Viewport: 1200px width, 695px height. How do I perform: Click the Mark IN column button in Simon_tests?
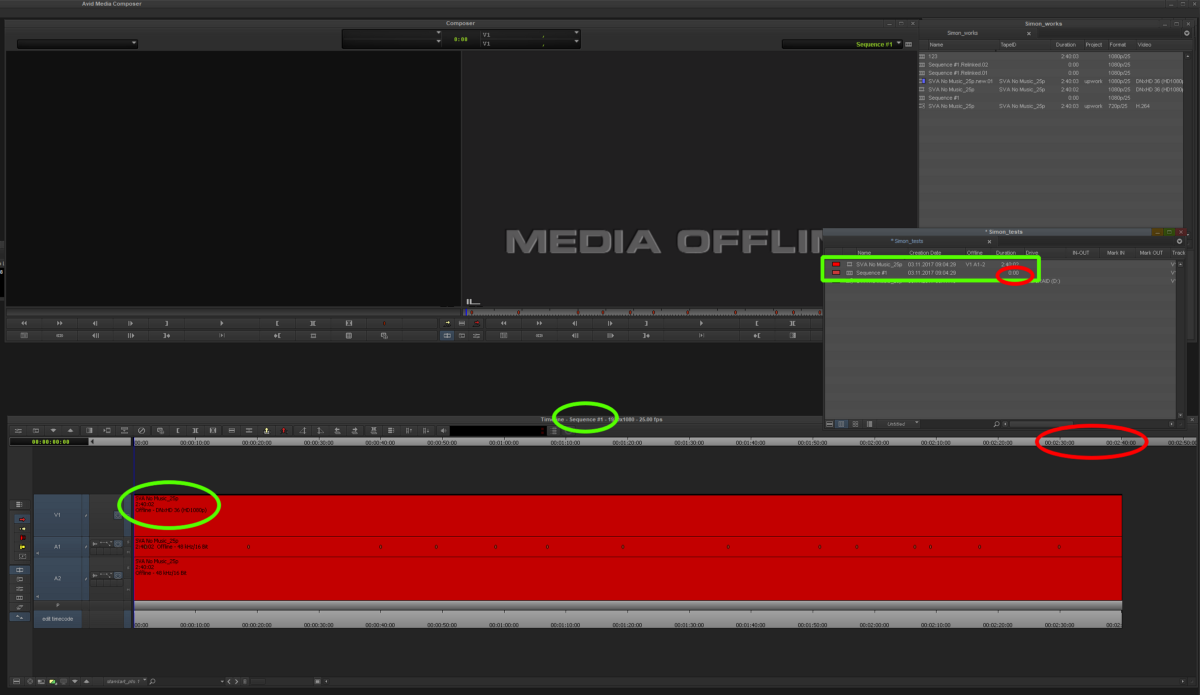point(1115,251)
